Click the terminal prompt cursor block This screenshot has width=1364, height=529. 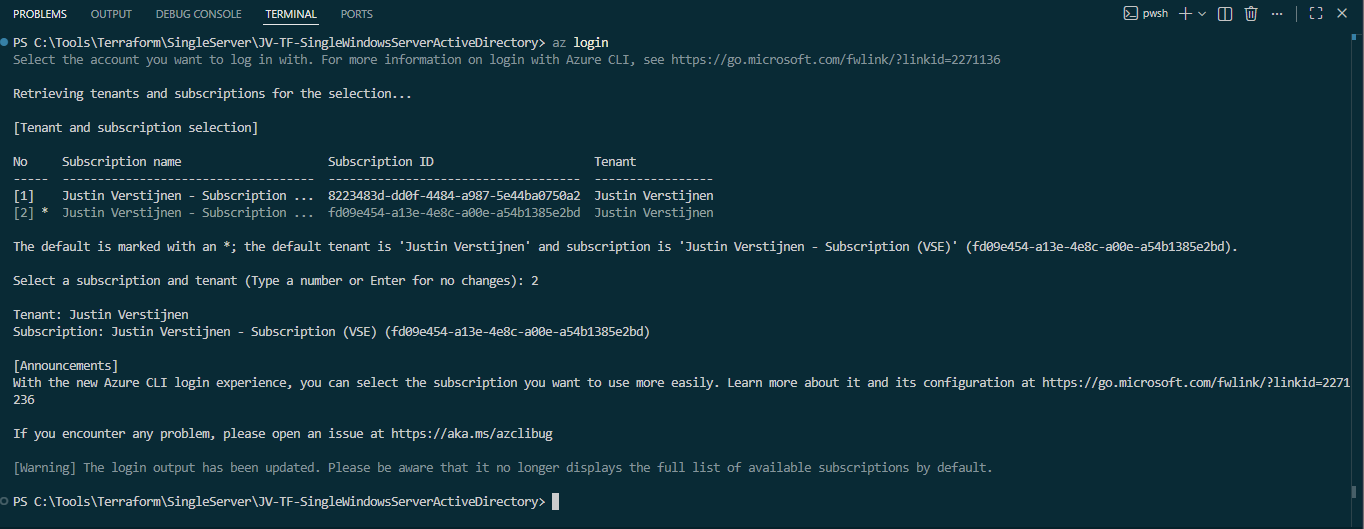click(x=555, y=501)
